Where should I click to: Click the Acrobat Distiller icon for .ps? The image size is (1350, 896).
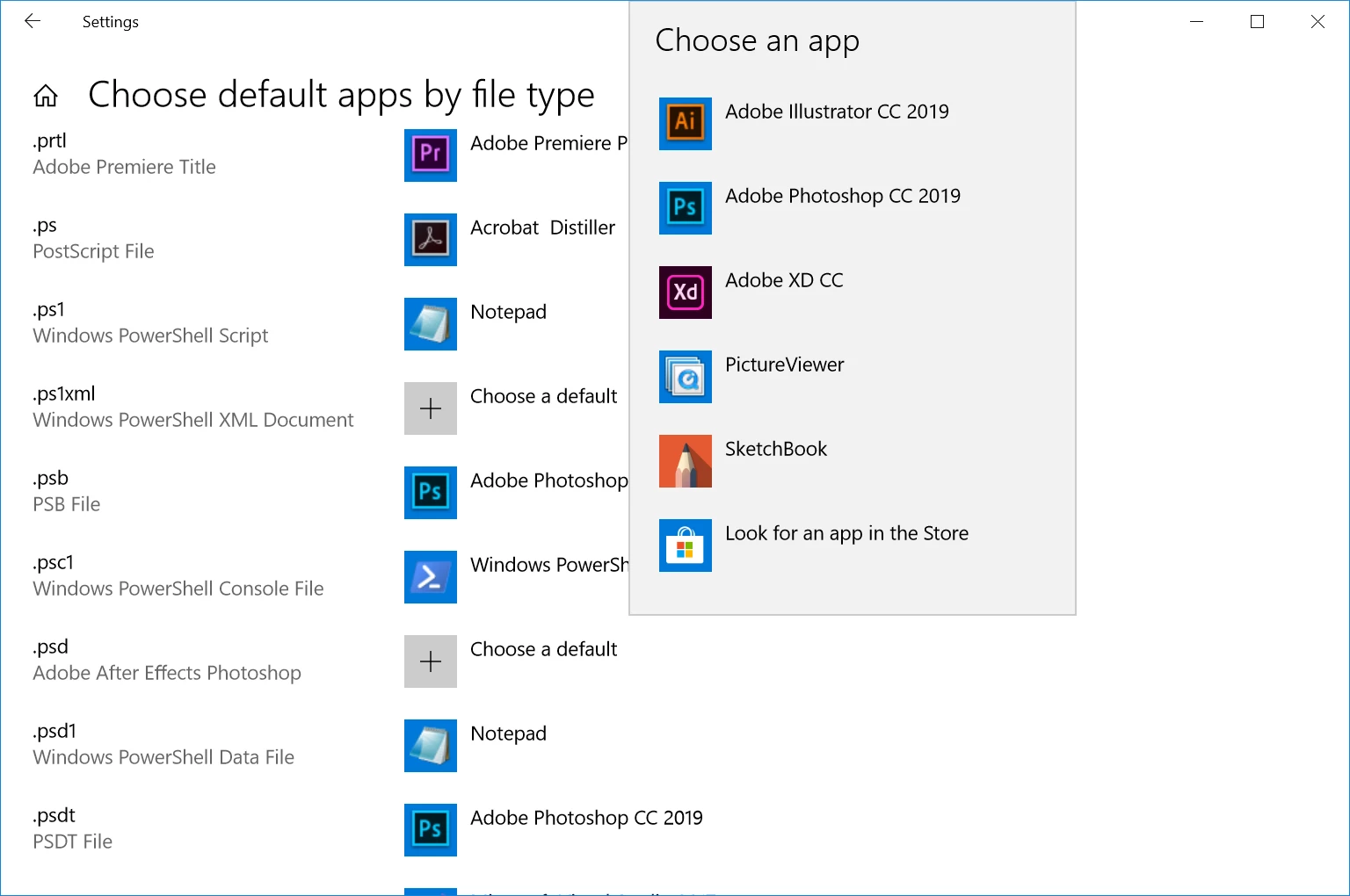click(x=431, y=240)
